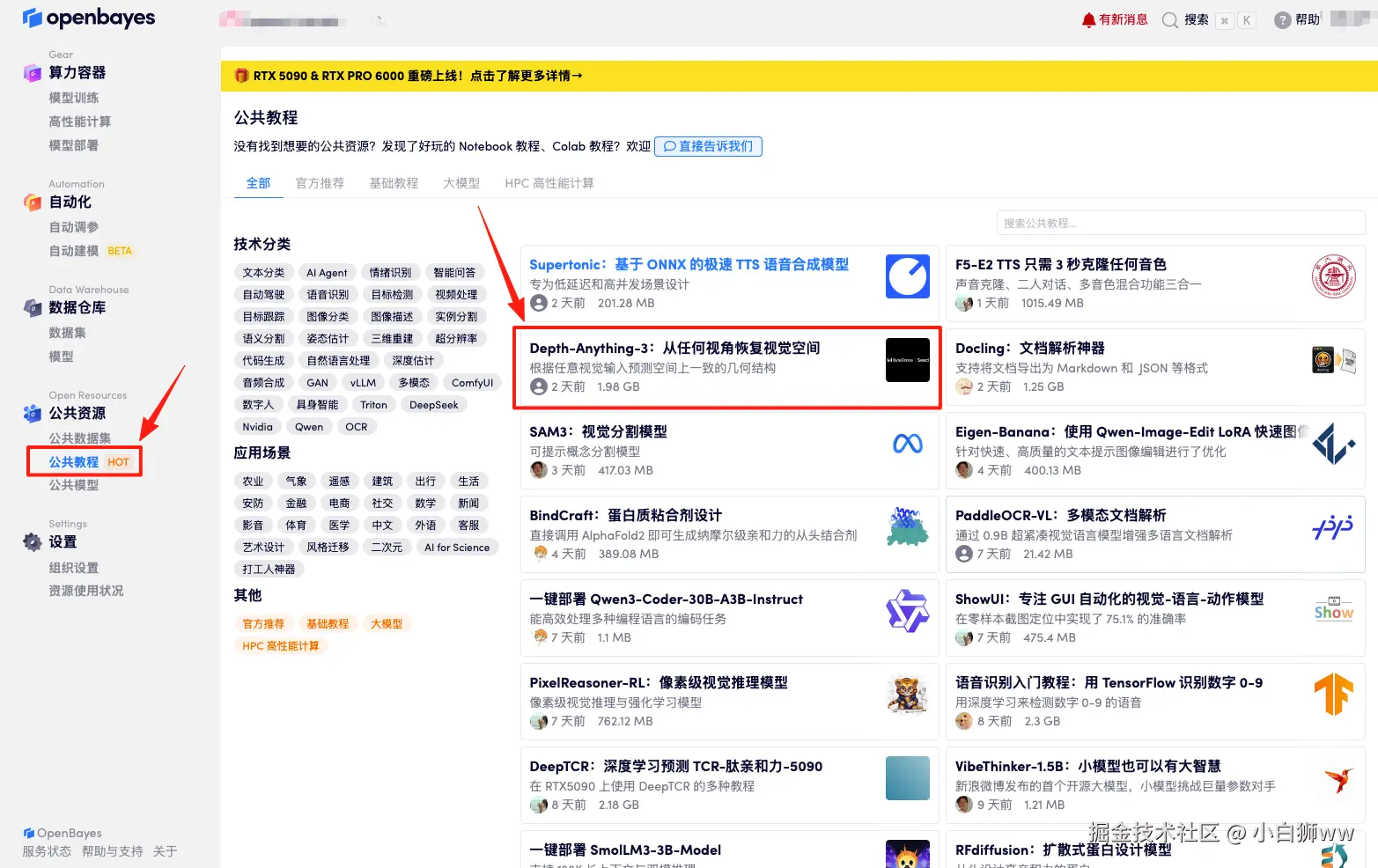Open 资源使用状况 in the sidebar
1378x868 pixels.
[86, 591]
